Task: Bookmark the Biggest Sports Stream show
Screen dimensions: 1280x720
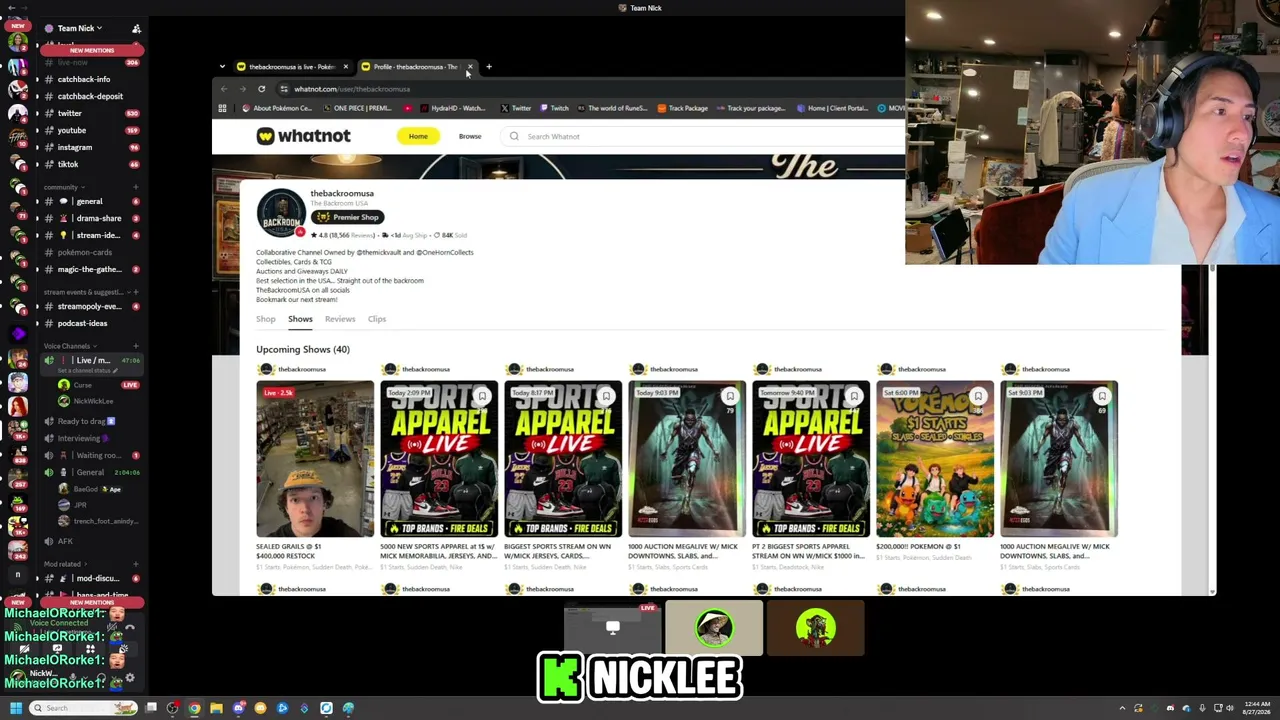Action: pos(606,396)
